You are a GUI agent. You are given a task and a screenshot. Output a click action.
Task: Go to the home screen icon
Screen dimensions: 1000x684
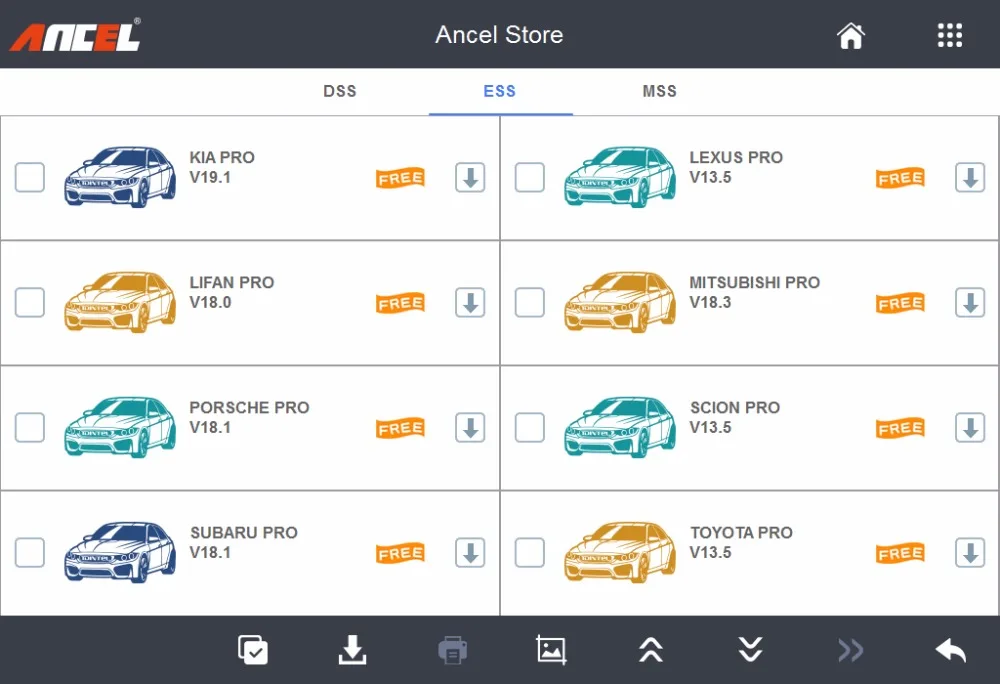[x=851, y=36]
